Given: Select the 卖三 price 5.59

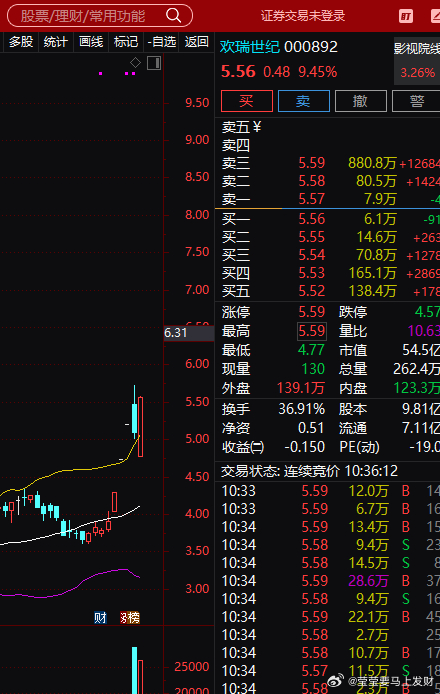Looking at the screenshot, I should click(x=312, y=163).
